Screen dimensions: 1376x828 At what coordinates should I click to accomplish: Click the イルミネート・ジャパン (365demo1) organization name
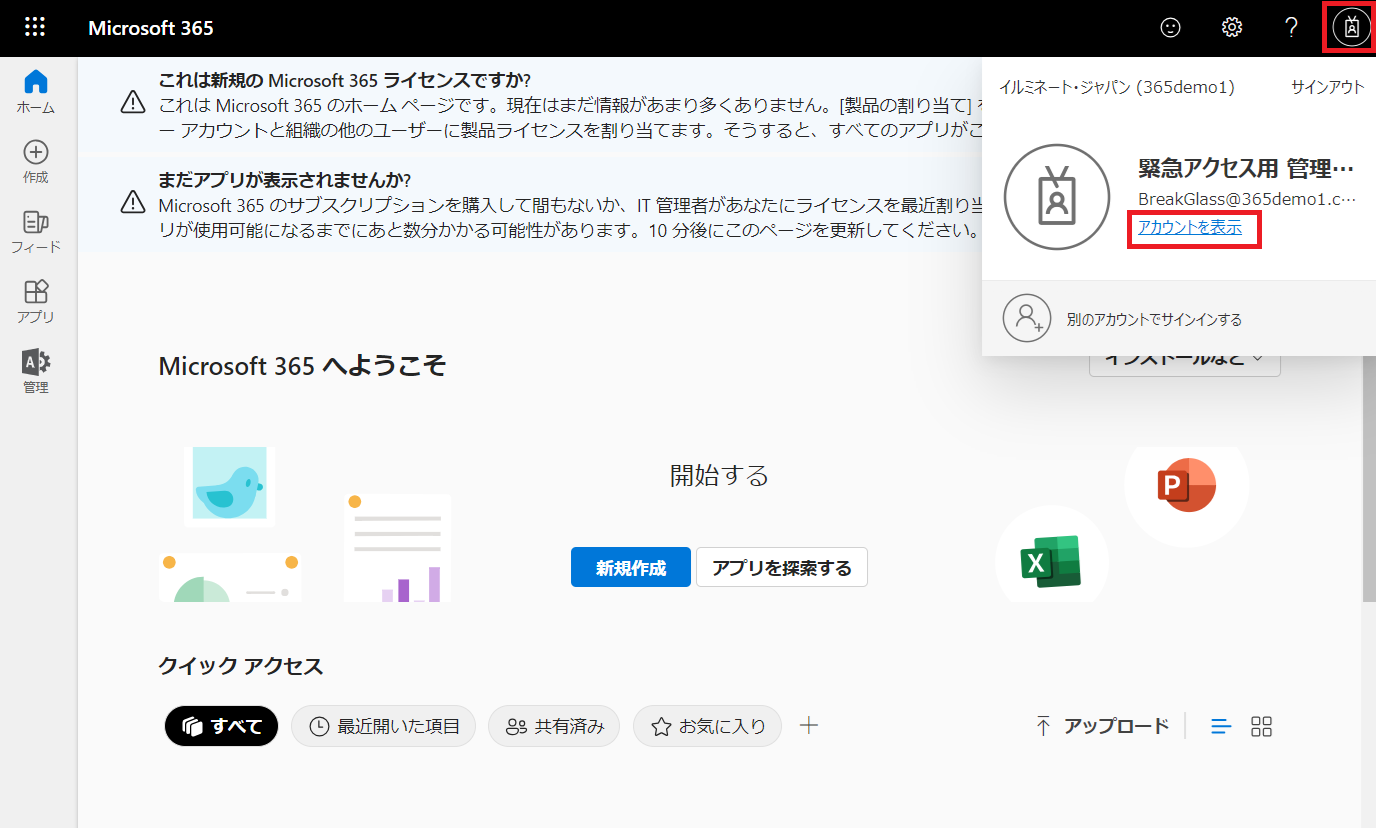point(1117,87)
